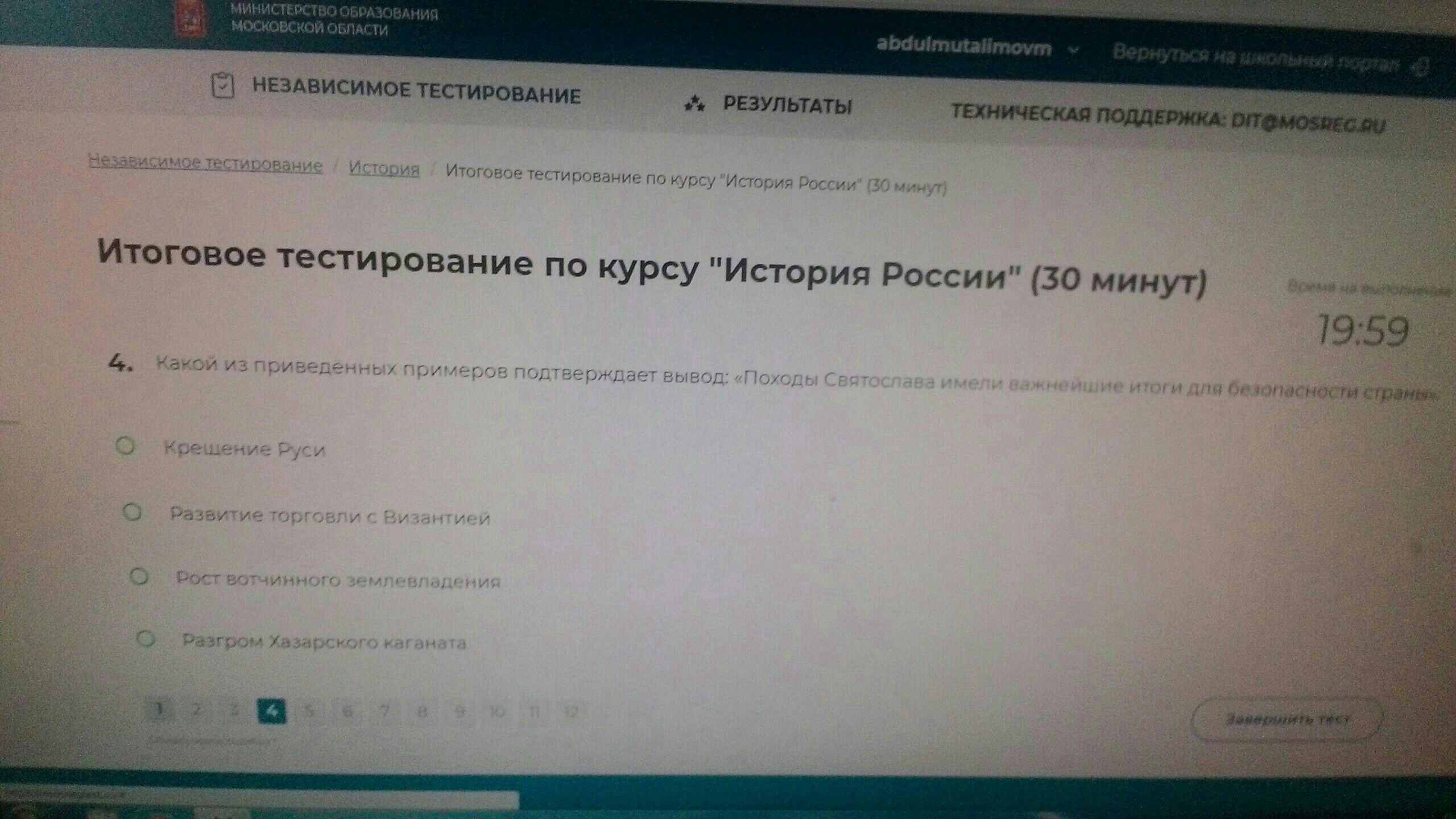Jump to question 5 in pagination
Screen dimensions: 1456x819
[309, 710]
